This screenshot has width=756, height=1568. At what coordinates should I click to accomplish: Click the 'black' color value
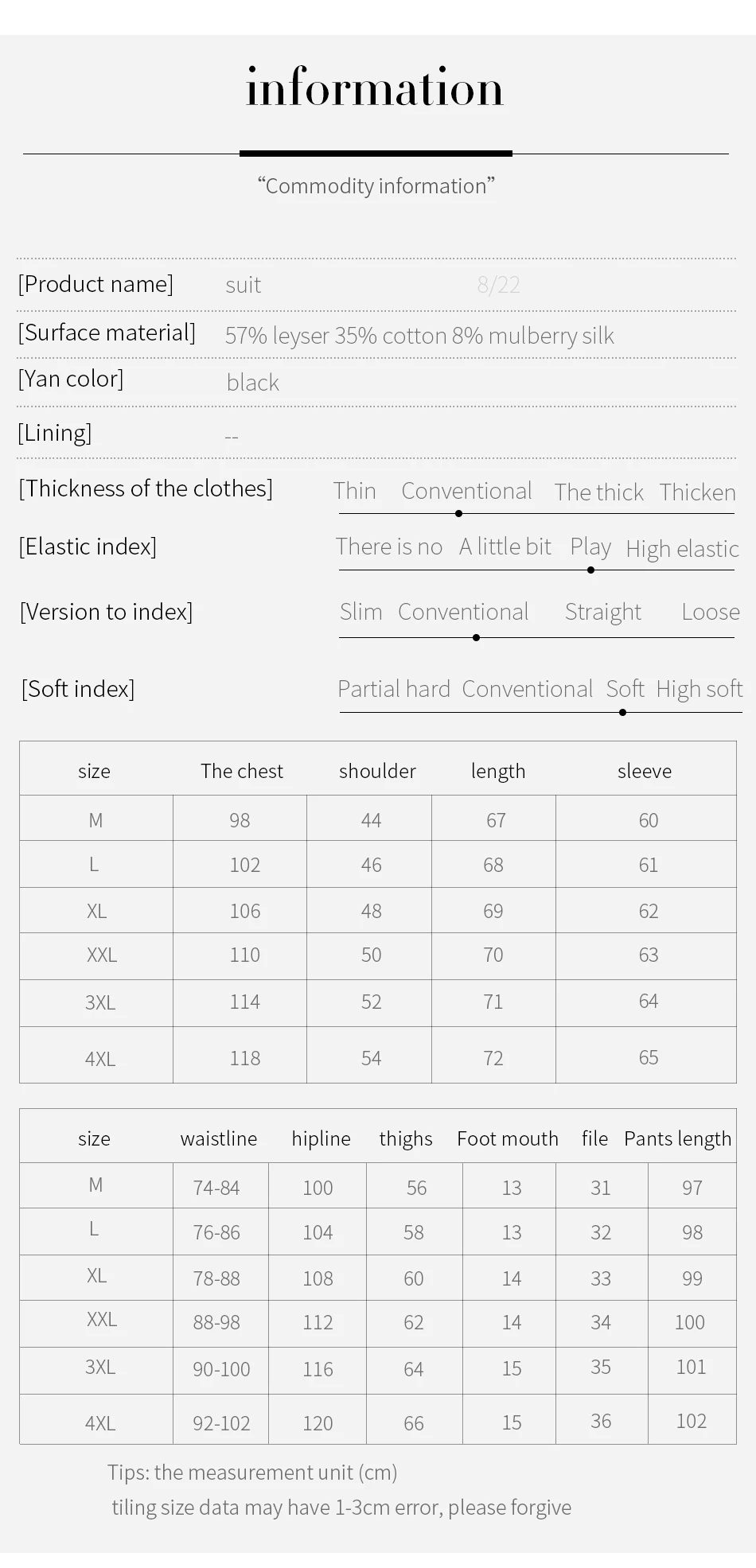coord(253,383)
